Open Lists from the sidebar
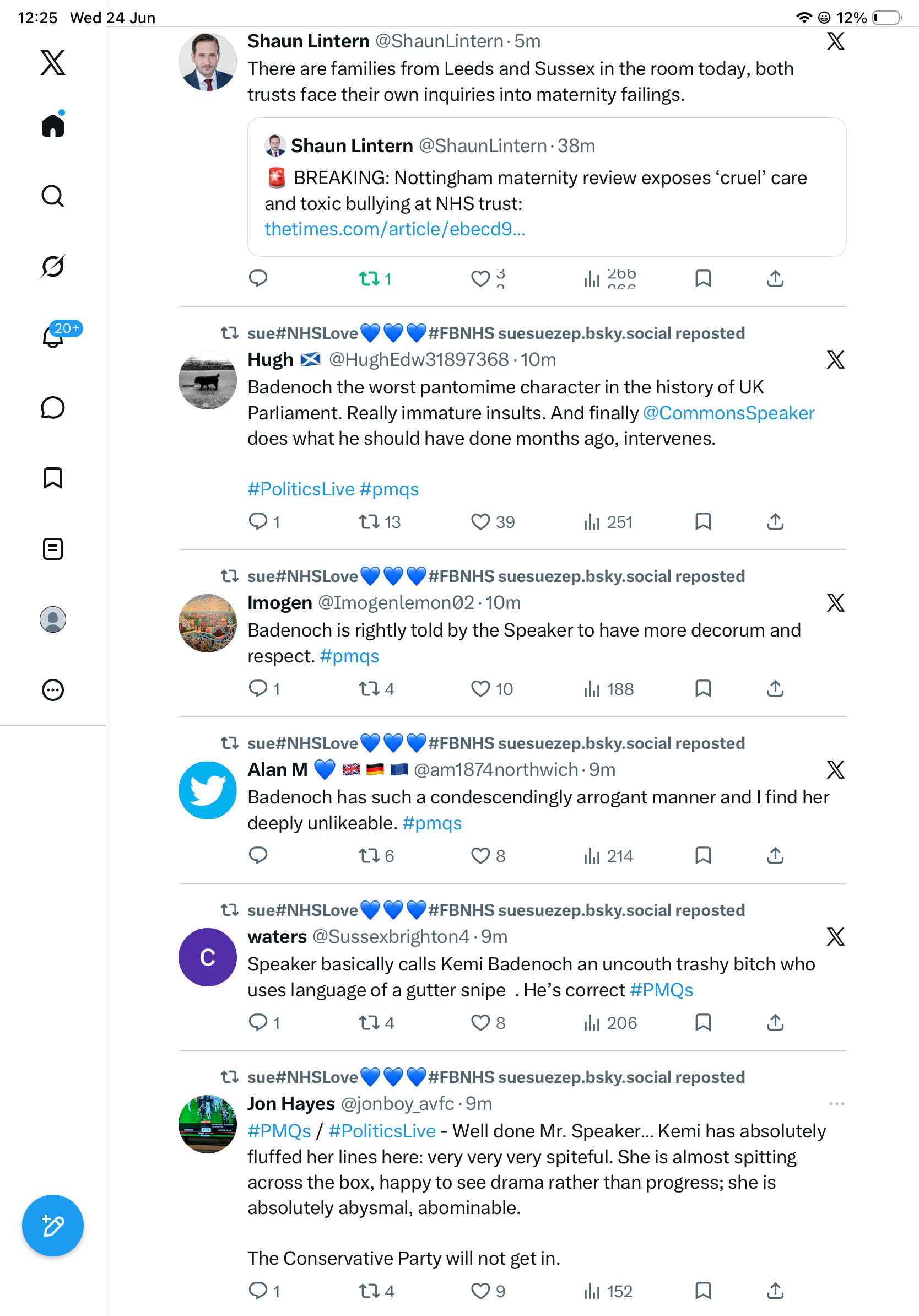This screenshot has height=1316, width=919. (x=53, y=548)
